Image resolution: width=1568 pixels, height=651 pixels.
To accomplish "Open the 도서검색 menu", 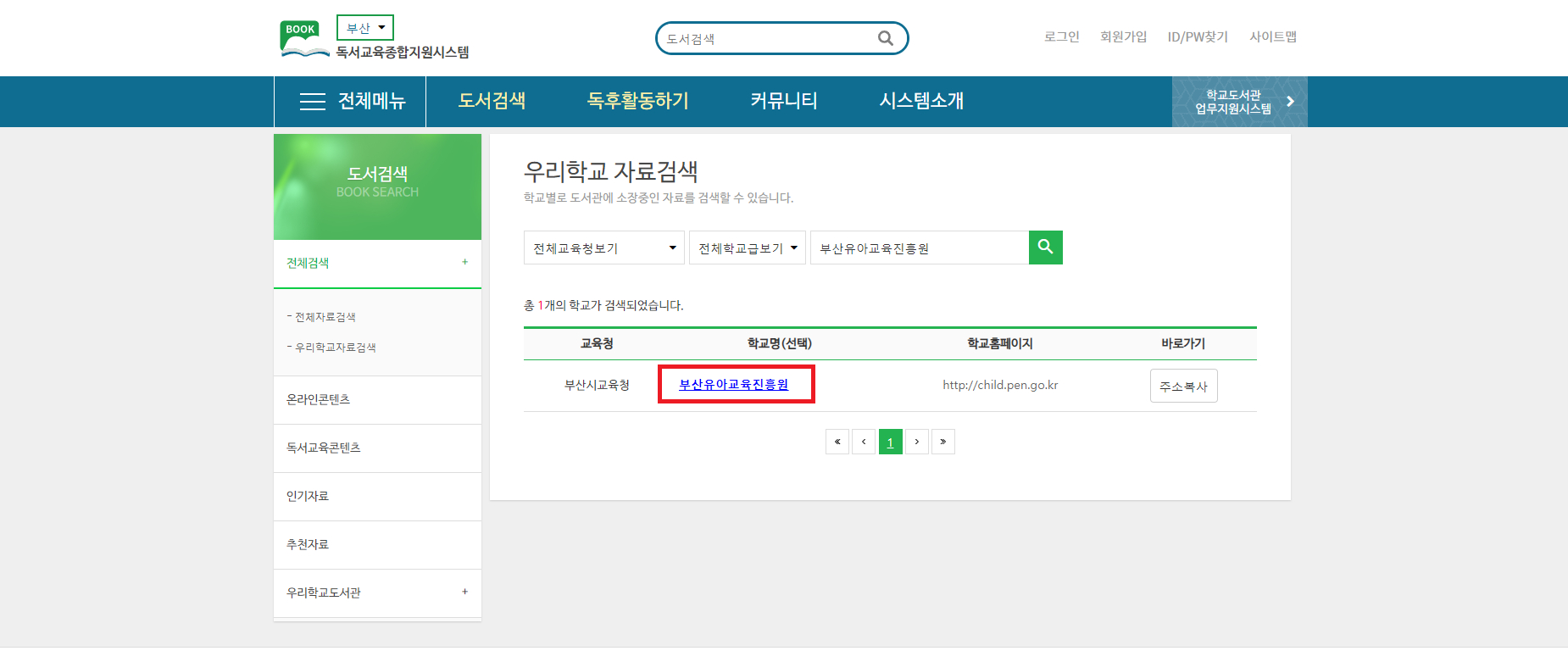I will click(x=492, y=101).
